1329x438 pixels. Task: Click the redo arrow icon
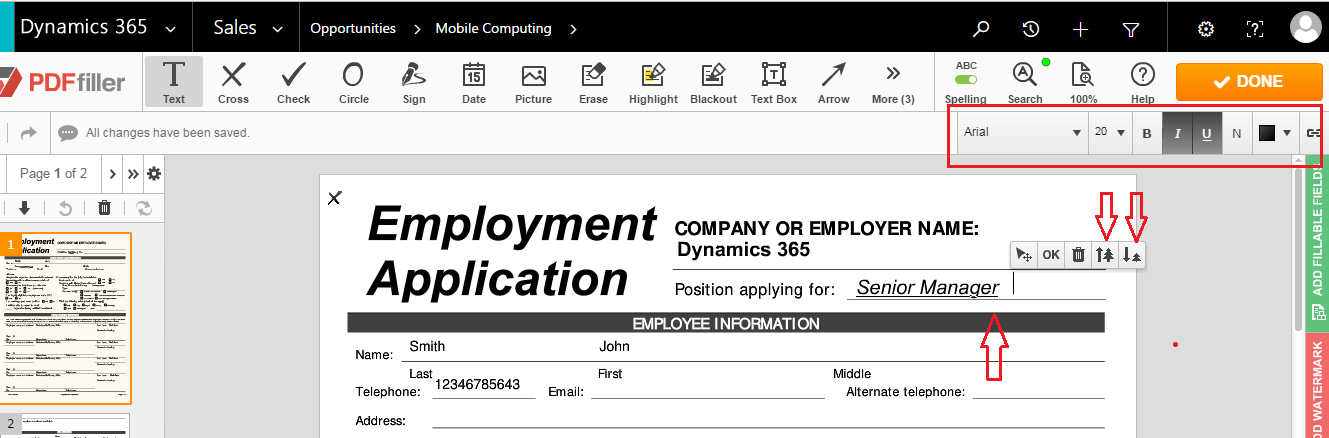pos(29,132)
